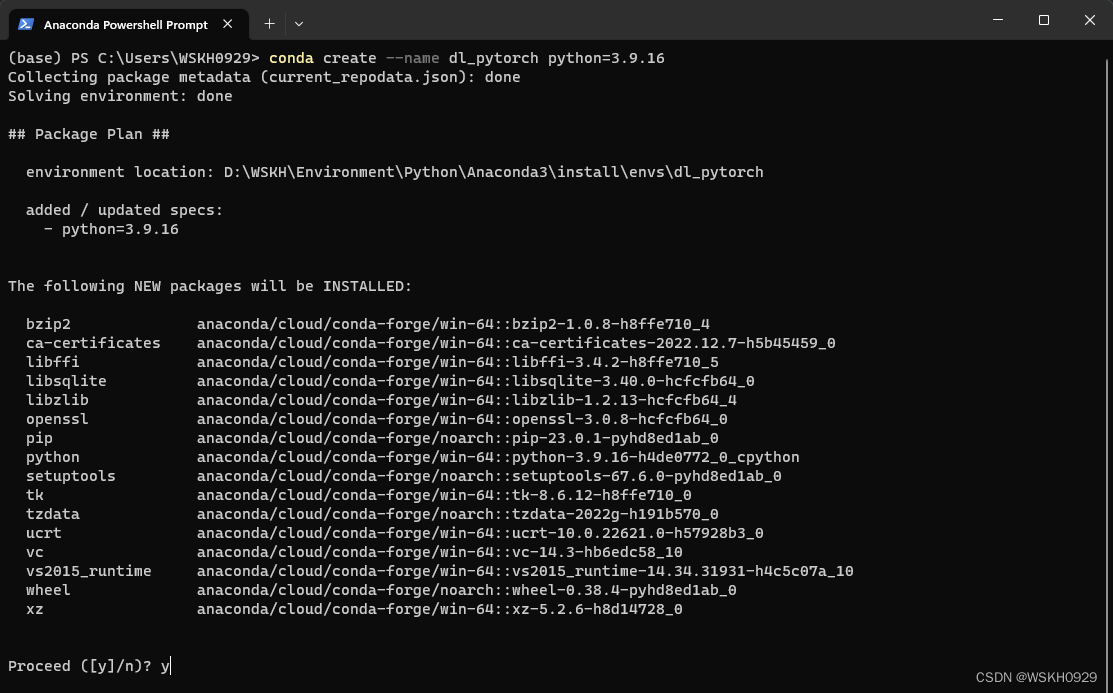Click '- python=3.9.16' spec line
The image size is (1113, 693).
point(111,229)
